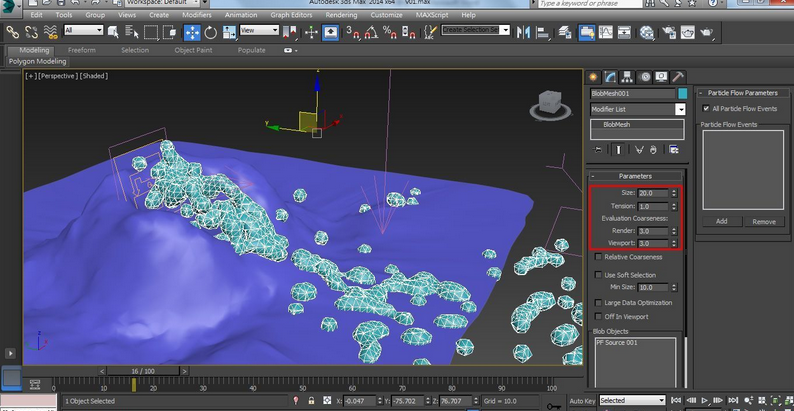Image resolution: width=794 pixels, height=411 pixels.
Task: Enable the Relative Coarseness checkbox
Action: tap(597, 257)
